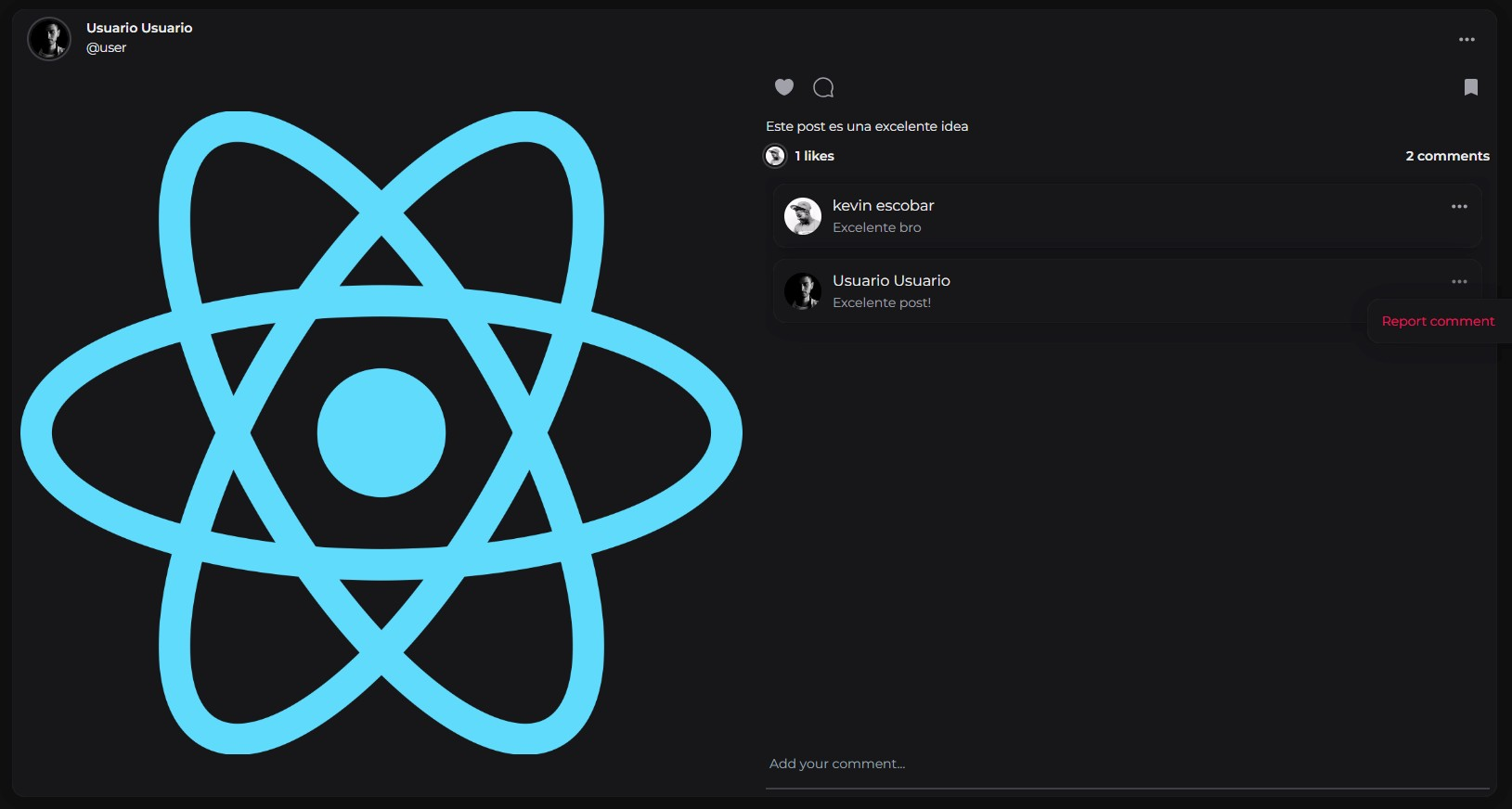Click the caption "Este post es una excelente idea"
This screenshot has height=809, width=1512.
click(x=866, y=126)
